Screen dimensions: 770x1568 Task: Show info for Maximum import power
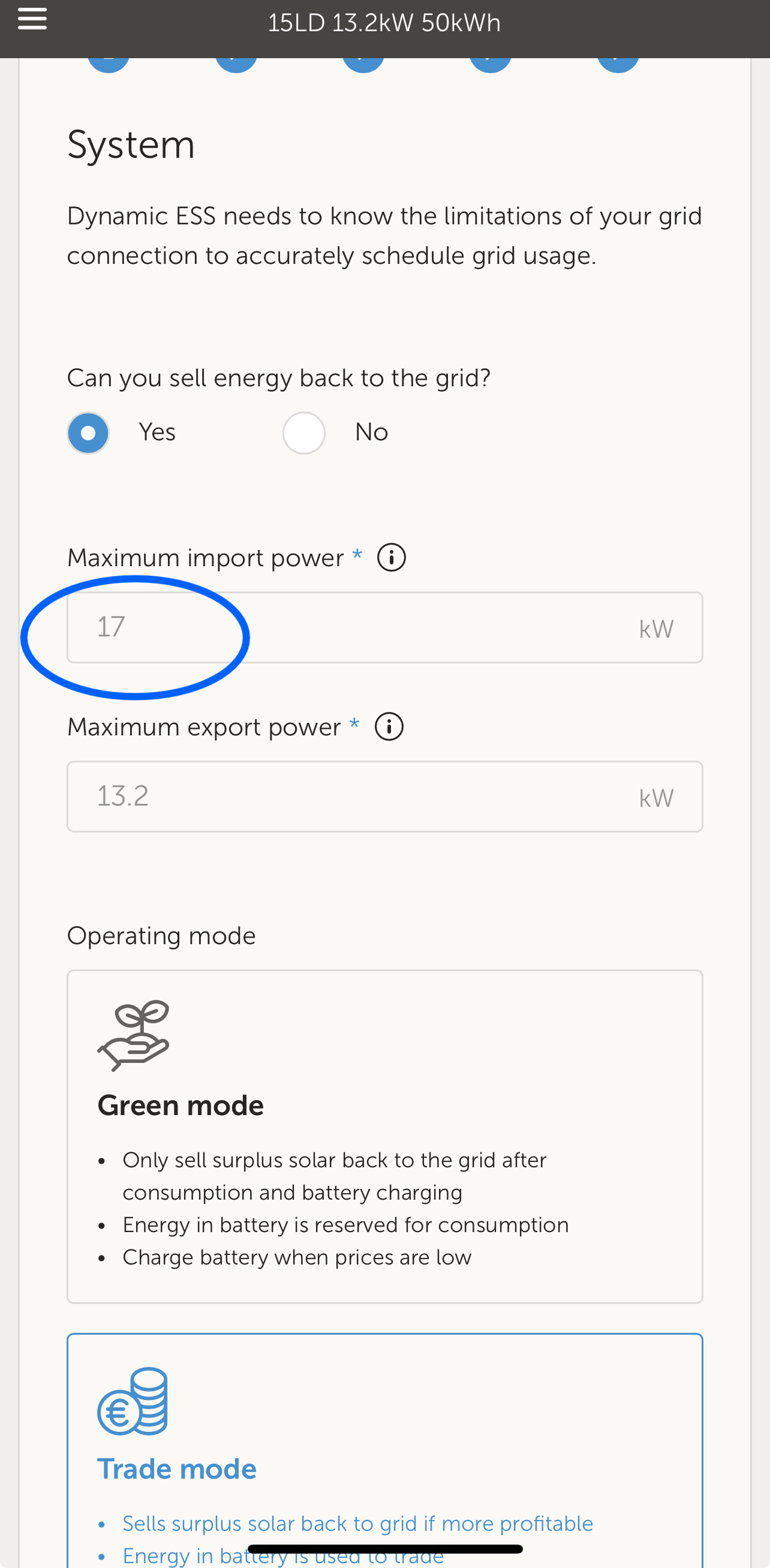point(392,558)
